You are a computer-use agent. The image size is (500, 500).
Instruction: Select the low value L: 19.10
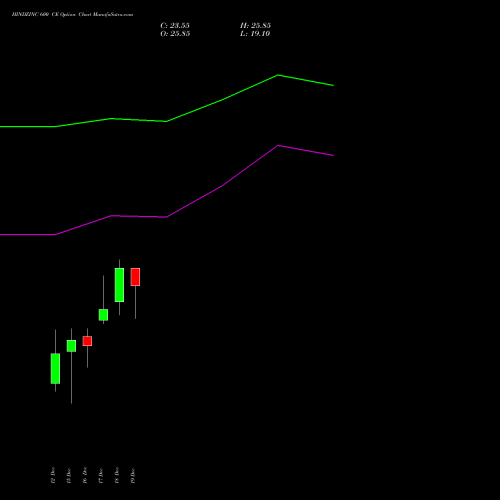pos(255,34)
